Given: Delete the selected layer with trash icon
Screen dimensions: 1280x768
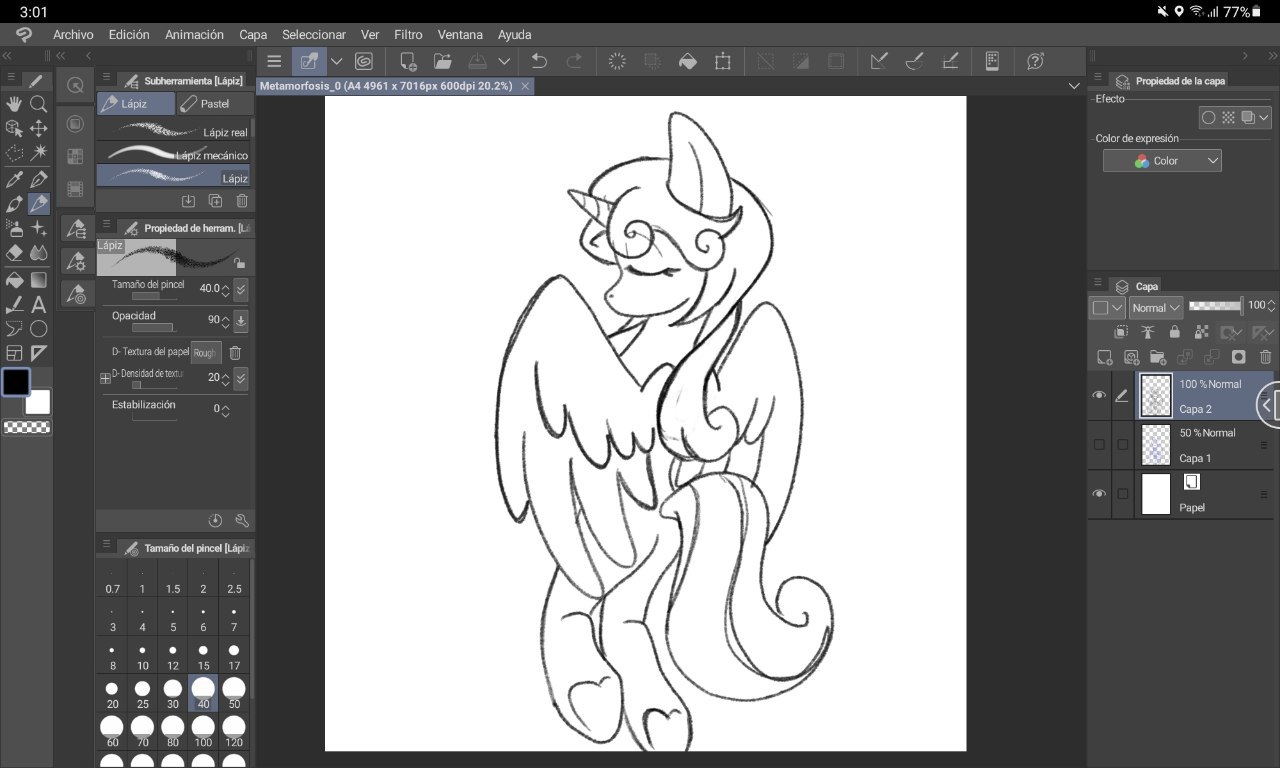Looking at the screenshot, I should coord(1266,357).
